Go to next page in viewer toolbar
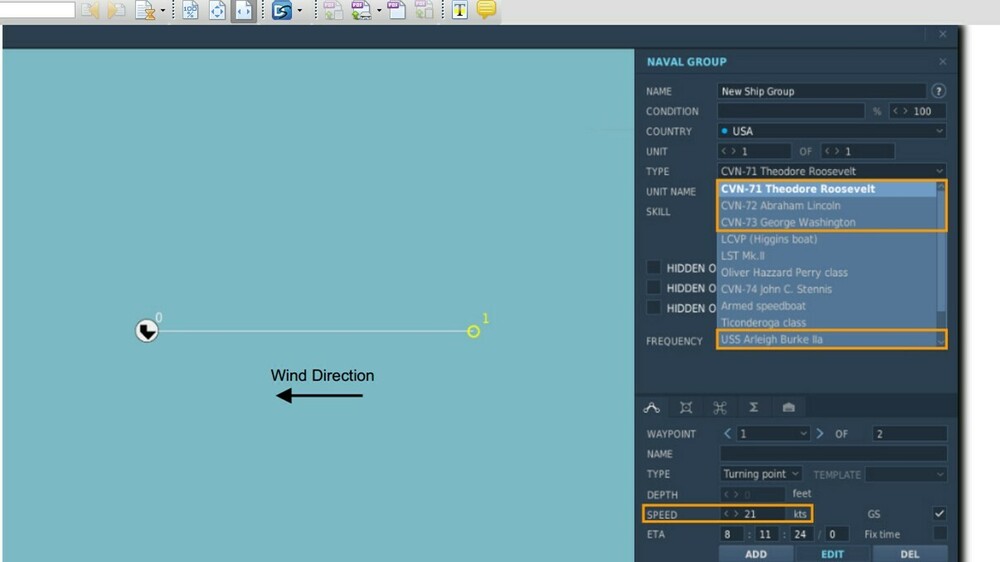The image size is (1000, 562). coord(117,10)
